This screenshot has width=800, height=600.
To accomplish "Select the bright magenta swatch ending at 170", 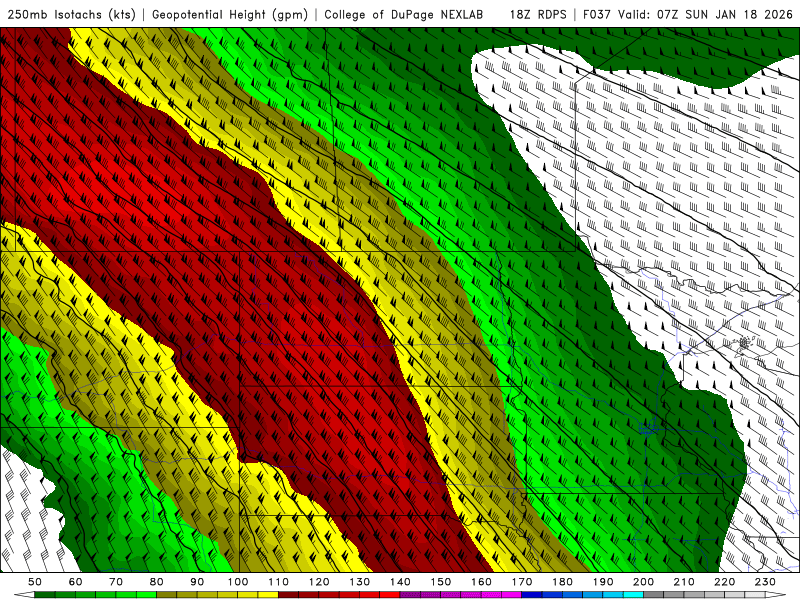I will pyautogui.click(x=512, y=595).
